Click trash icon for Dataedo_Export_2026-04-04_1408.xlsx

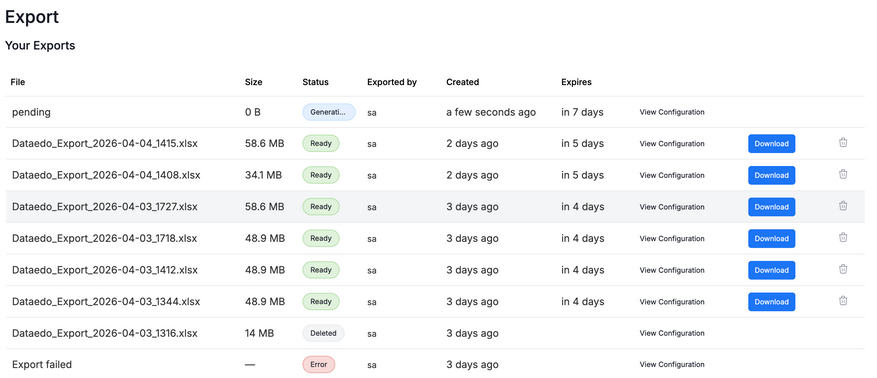(x=843, y=174)
